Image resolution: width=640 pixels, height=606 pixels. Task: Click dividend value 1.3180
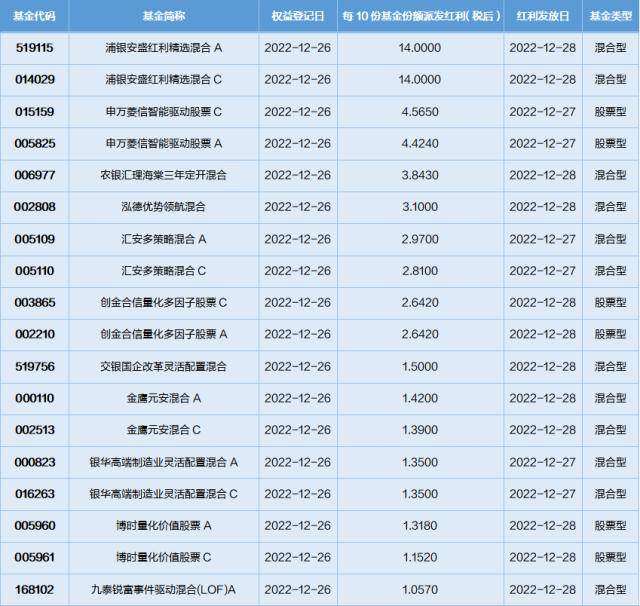coord(420,525)
